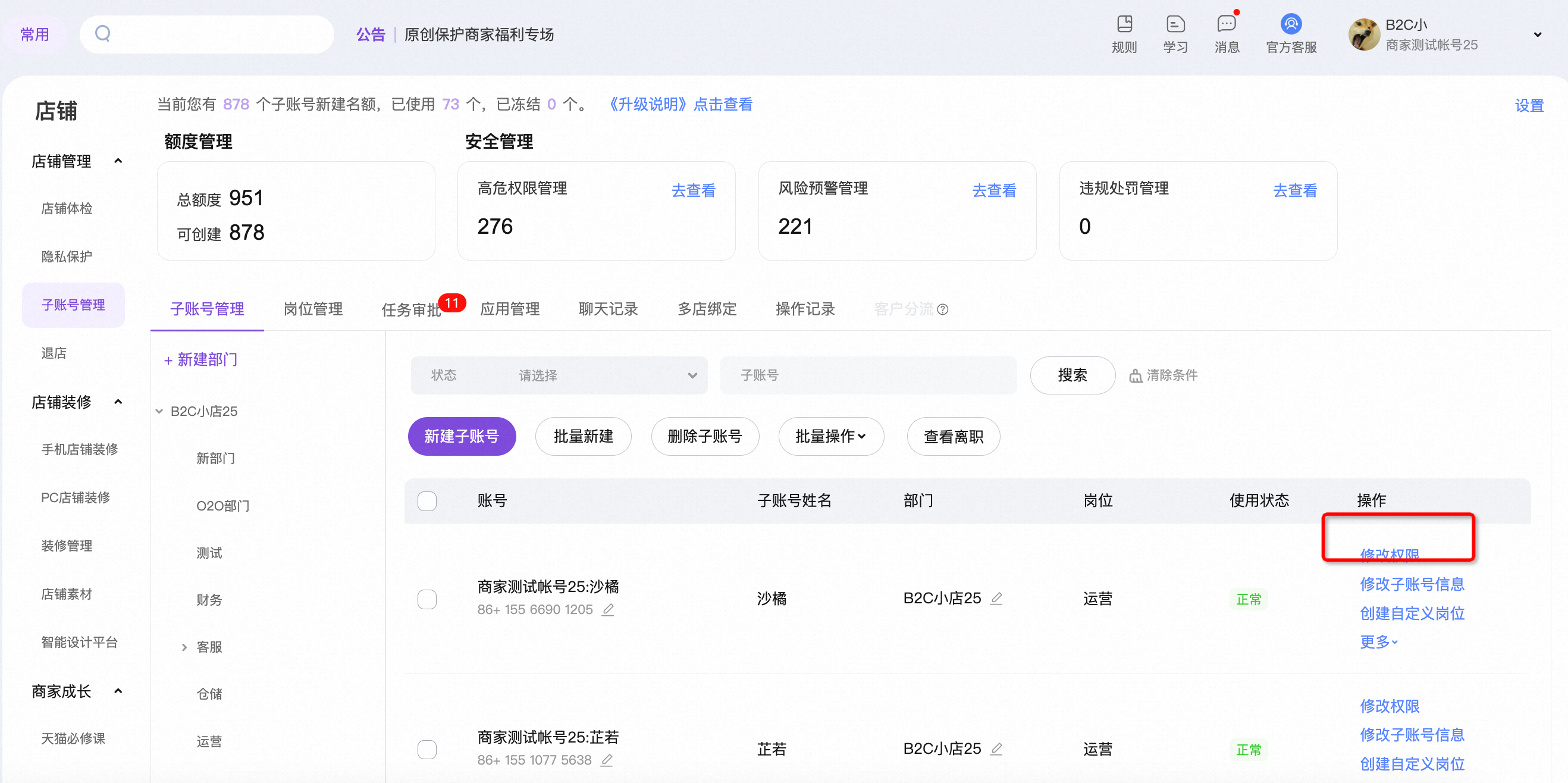Open 装修管理 in sidebar
The width and height of the screenshot is (1568, 783).
pos(67,546)
